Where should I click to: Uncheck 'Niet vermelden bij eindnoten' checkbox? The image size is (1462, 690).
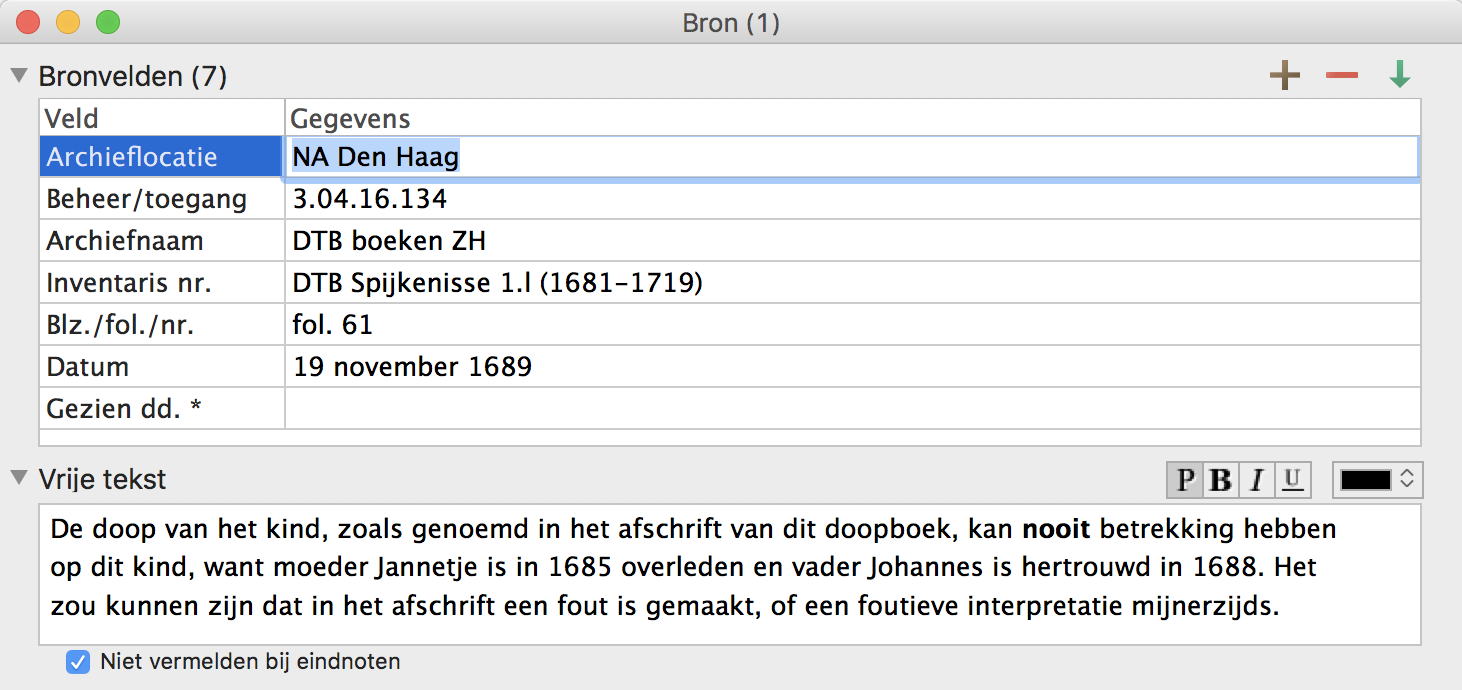(x=77, y=661)
